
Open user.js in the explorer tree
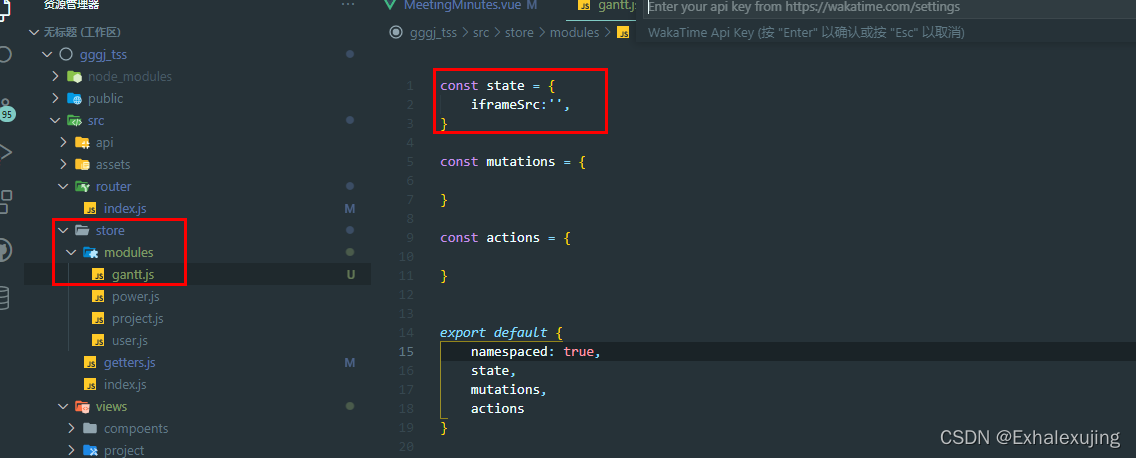click(x=130, y=341)
